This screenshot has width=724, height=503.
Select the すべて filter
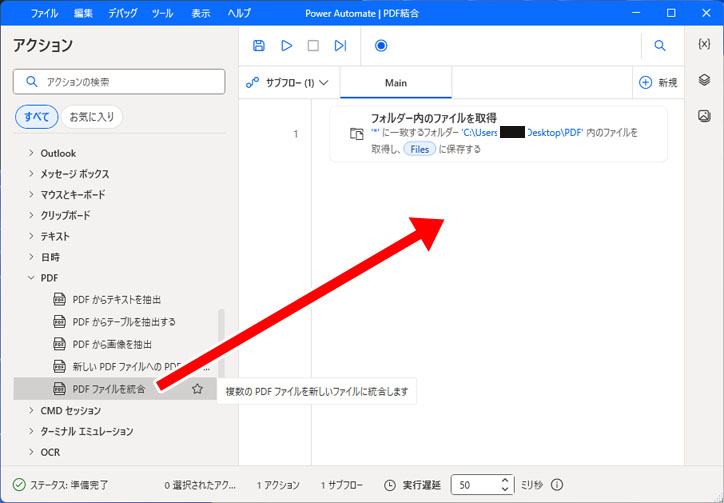[x=36, y=117]
